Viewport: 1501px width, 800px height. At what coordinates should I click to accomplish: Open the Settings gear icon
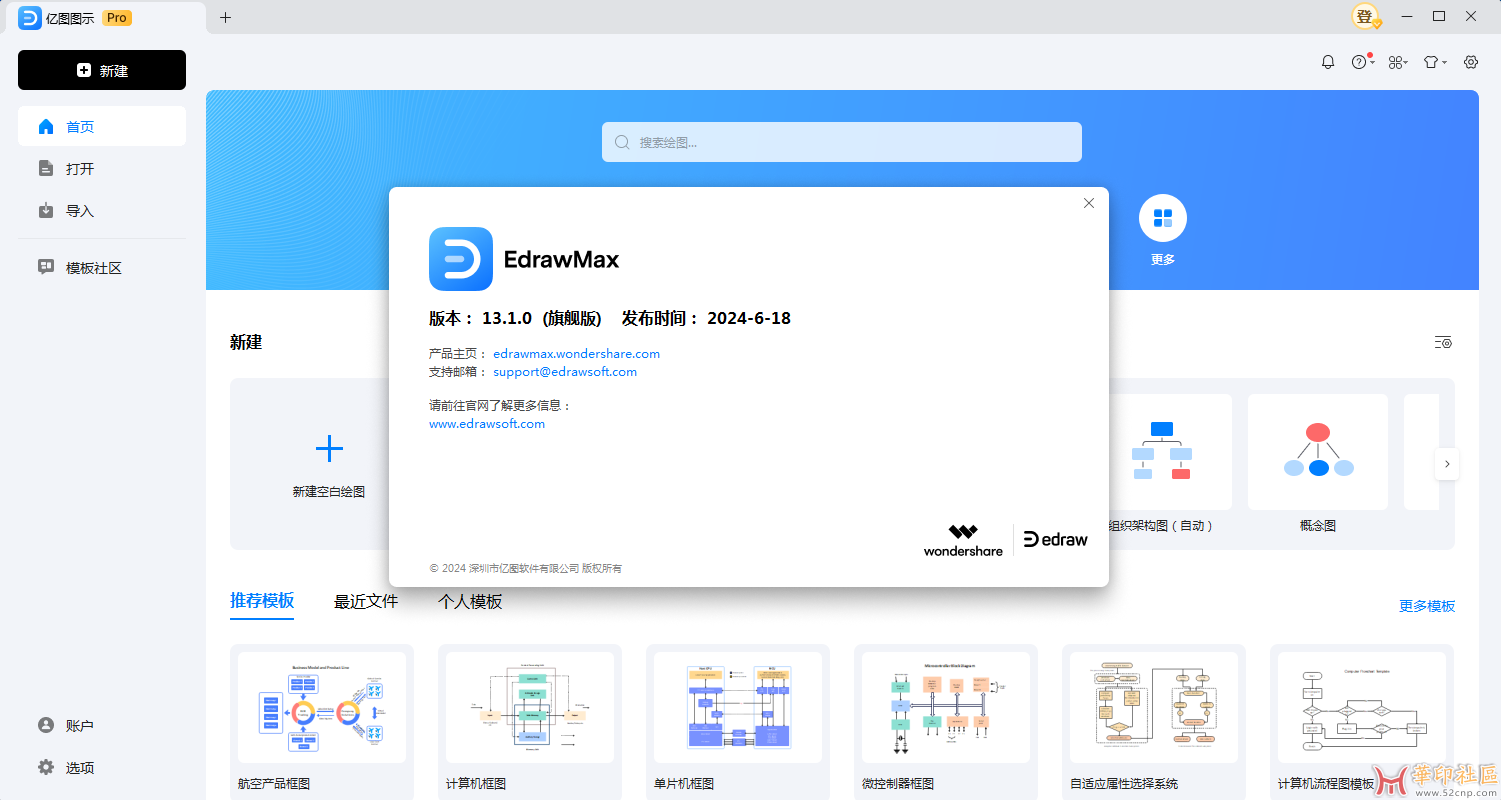(x=1470, y=61)
